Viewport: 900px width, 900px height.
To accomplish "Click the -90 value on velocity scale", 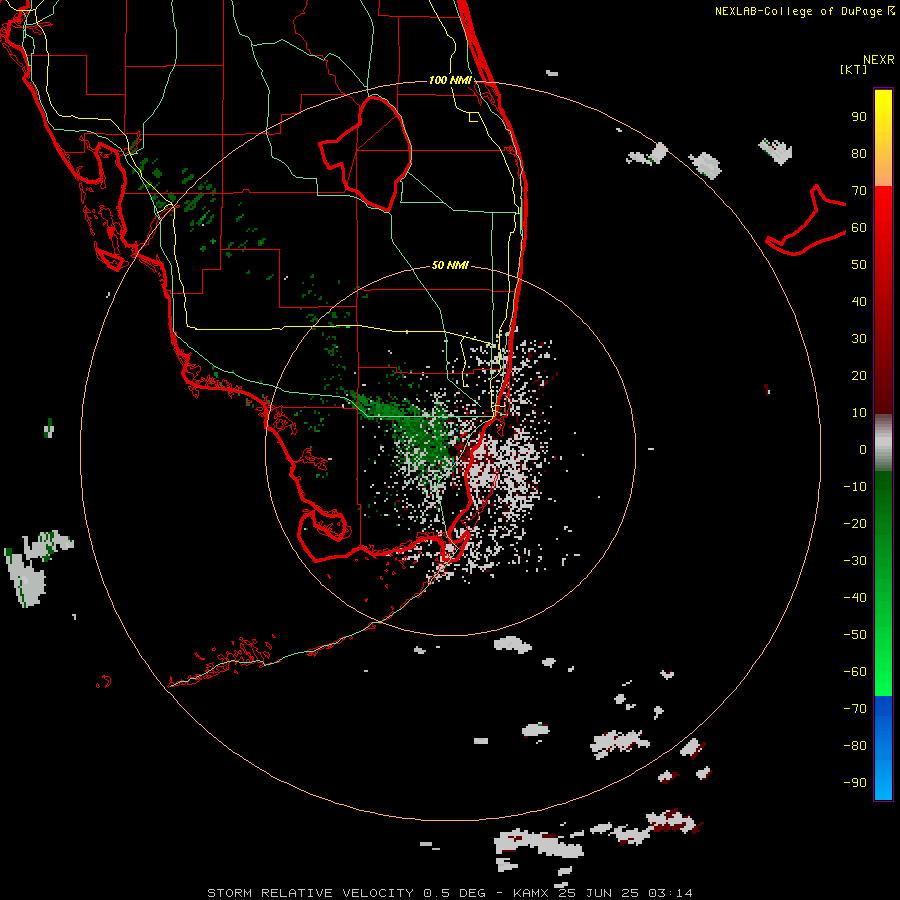I will 855,782.
